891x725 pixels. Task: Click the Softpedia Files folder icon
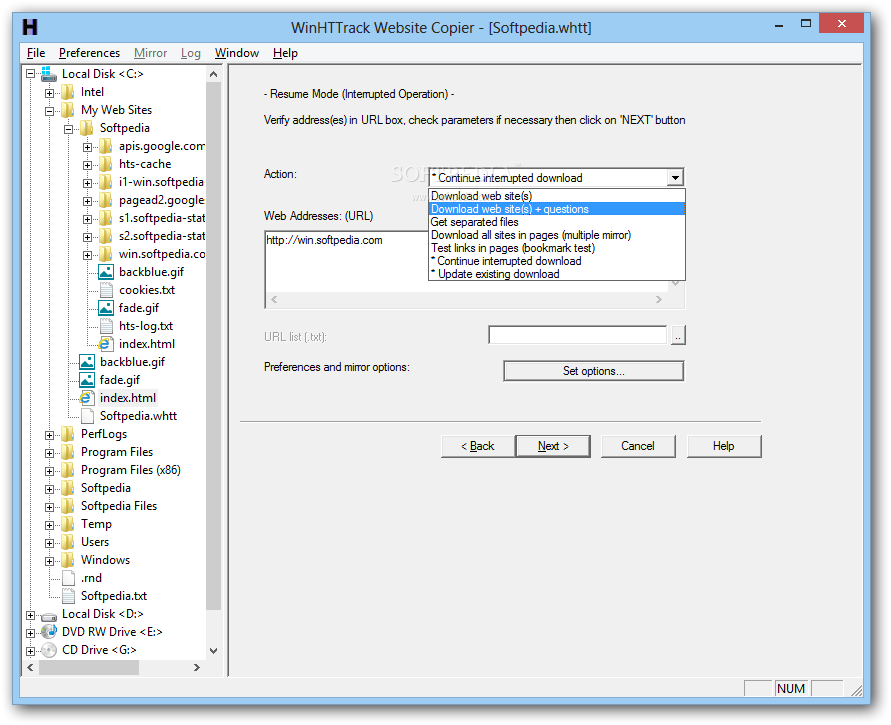(x=68, y=506)
